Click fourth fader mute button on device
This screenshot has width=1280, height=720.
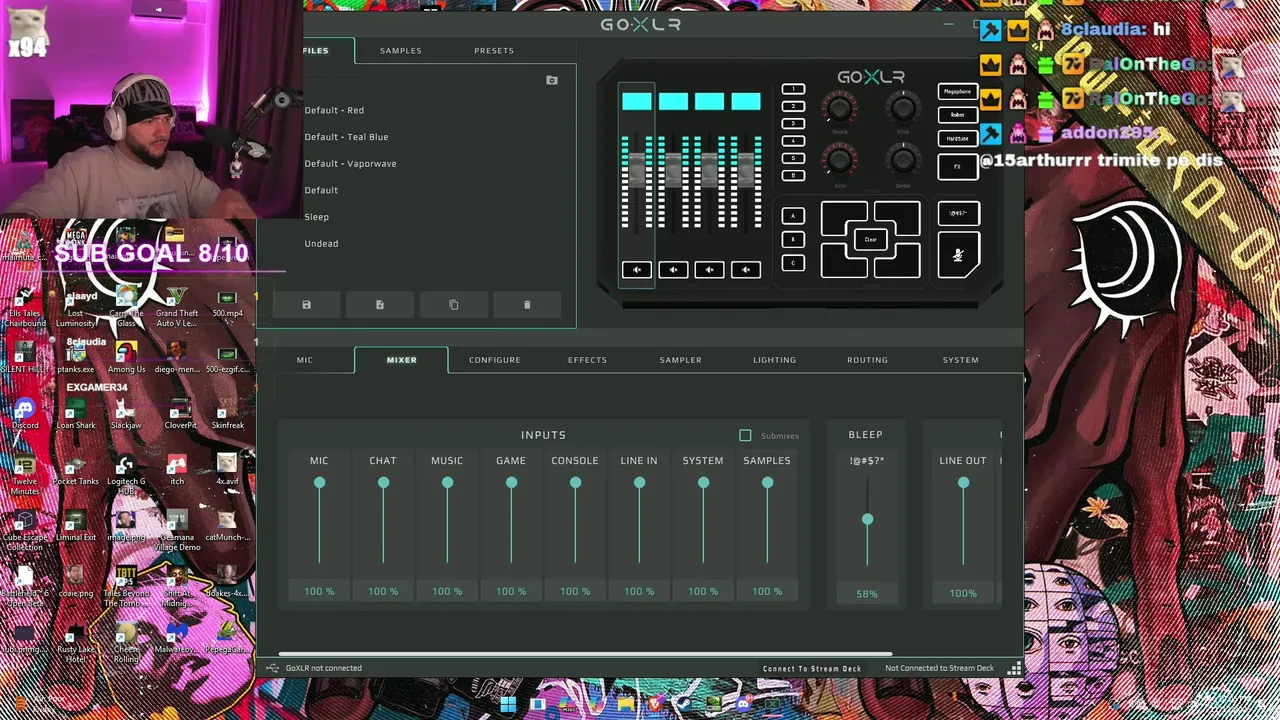point(746,269)
